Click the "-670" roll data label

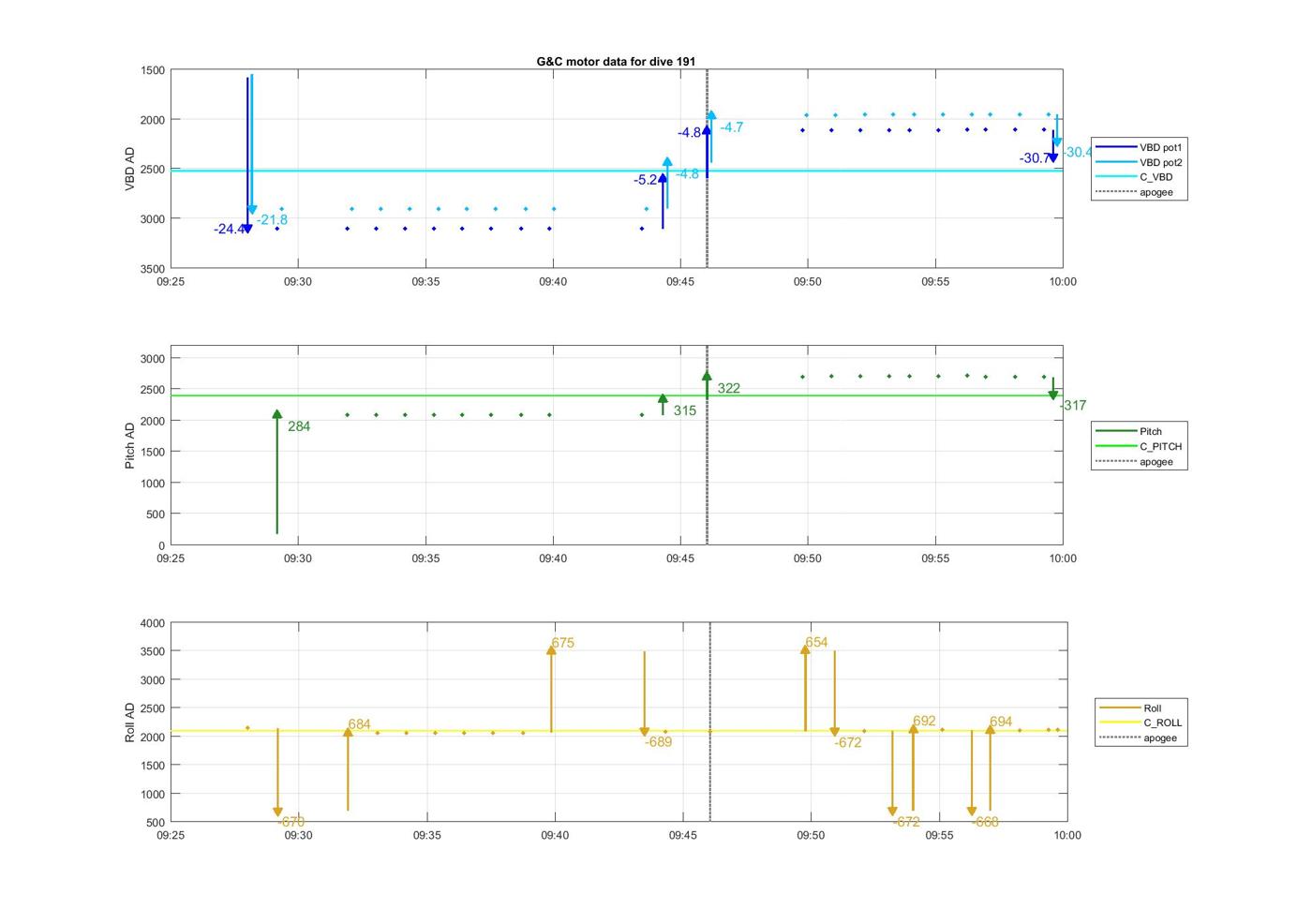coord(291,822)
